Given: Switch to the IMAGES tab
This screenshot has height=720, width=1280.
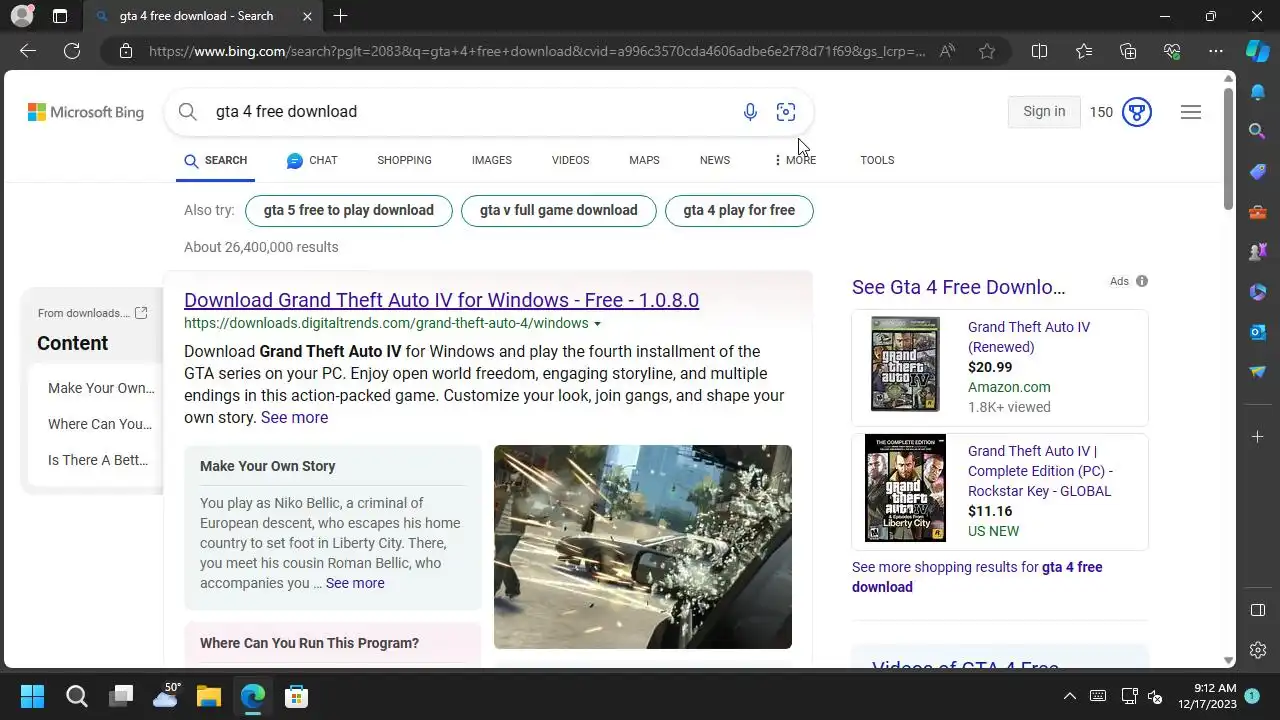Looking at the screenshot, I should coord(492,160).
